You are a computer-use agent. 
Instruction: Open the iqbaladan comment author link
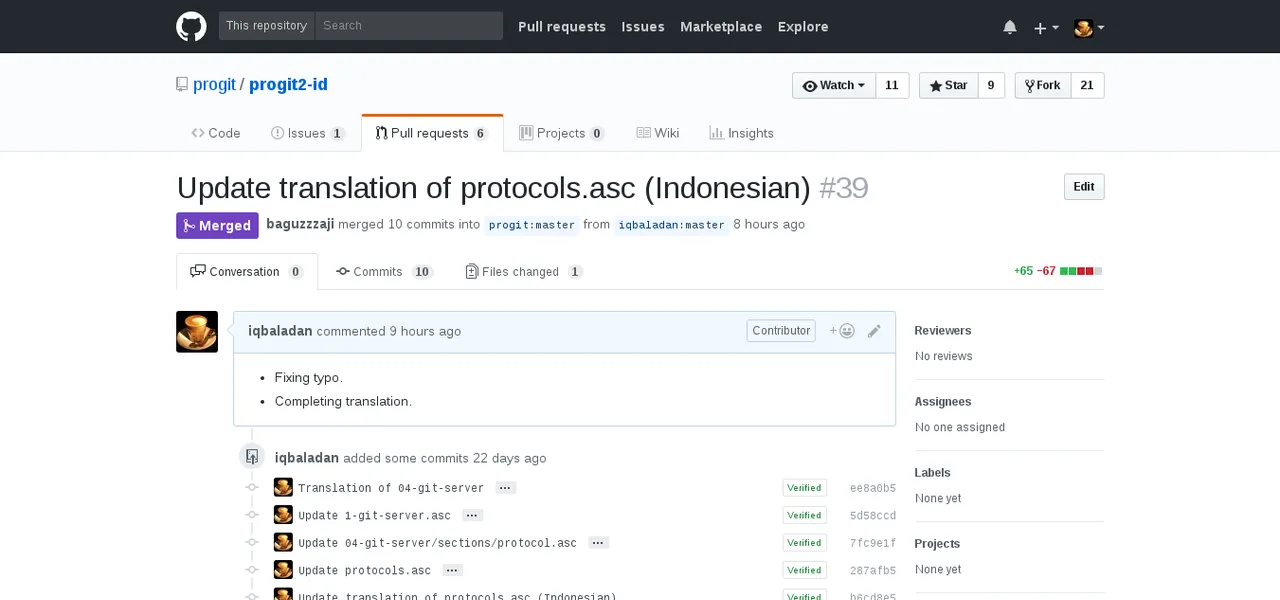280,331
